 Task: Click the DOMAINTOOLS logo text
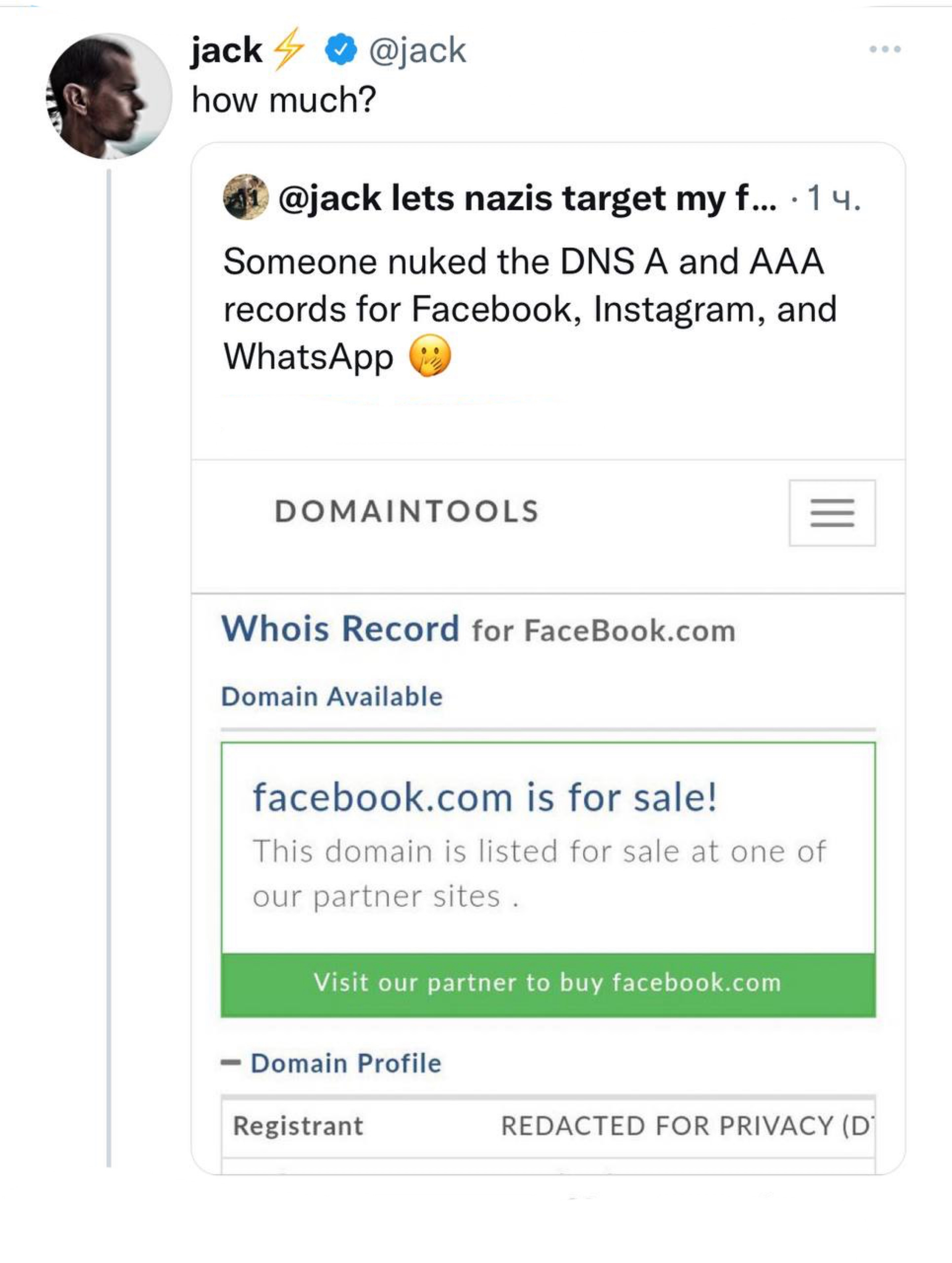407,512
